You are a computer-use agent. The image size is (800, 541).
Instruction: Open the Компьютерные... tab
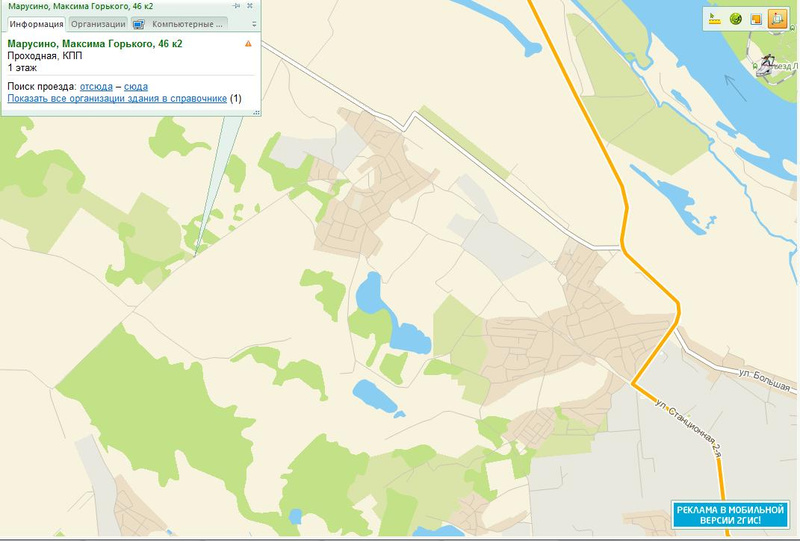coord(180,24)
